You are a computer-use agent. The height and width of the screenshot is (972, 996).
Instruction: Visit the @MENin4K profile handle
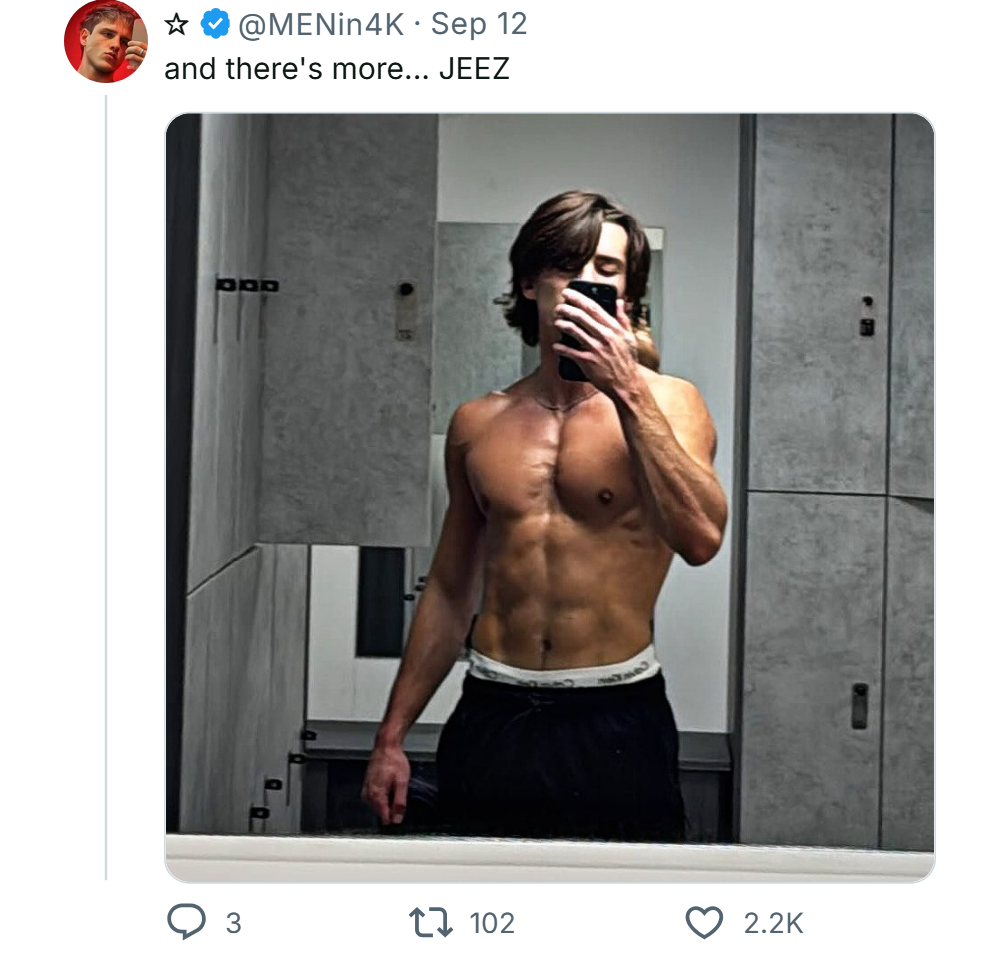(x=320, y=24)
